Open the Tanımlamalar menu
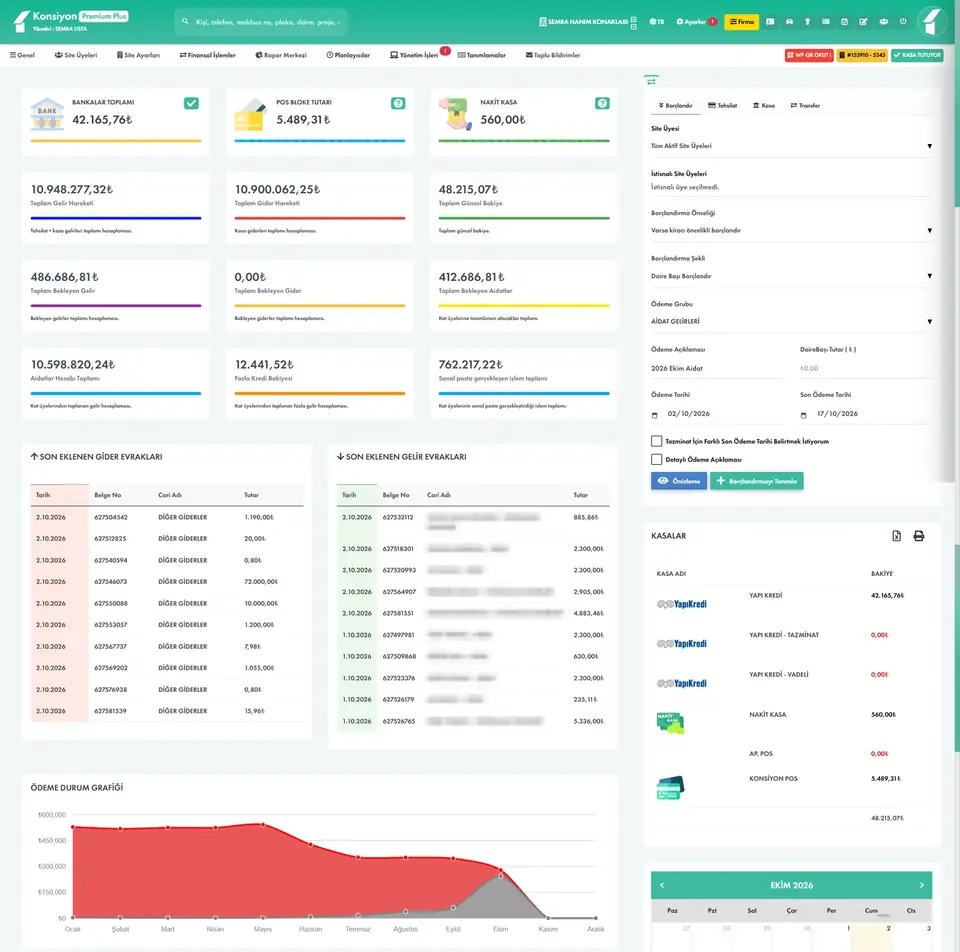960x952 pixels. click(482, 55)
